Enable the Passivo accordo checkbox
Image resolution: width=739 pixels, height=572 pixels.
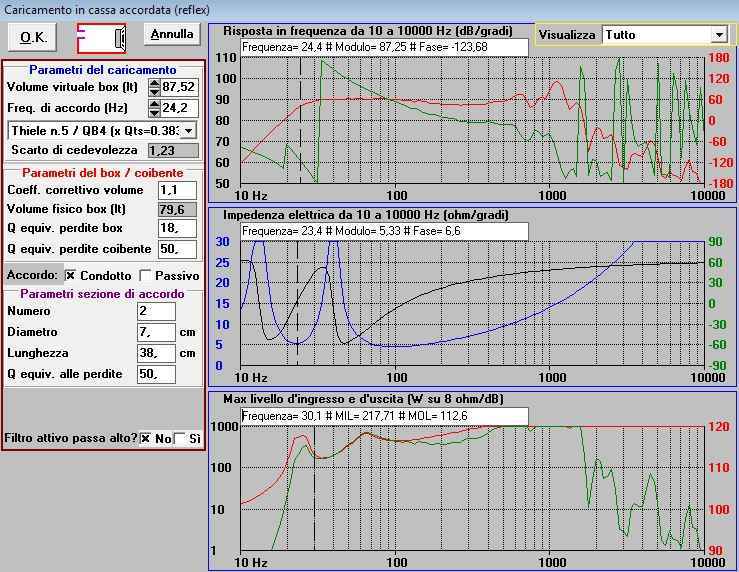pyautogui.click(x=146, y=275)
